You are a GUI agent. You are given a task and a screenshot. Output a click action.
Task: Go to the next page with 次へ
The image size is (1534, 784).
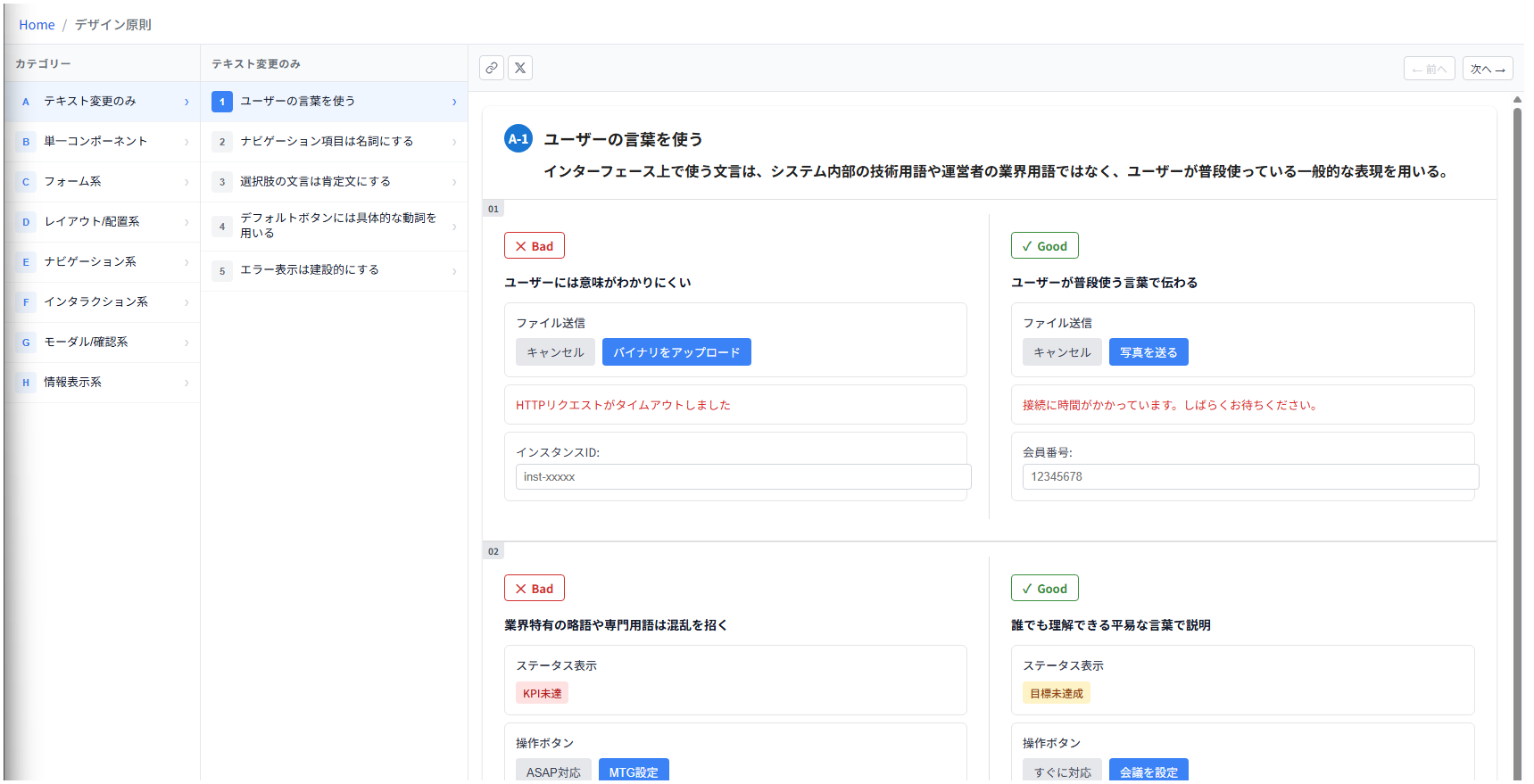click(x=1487, y=69)
